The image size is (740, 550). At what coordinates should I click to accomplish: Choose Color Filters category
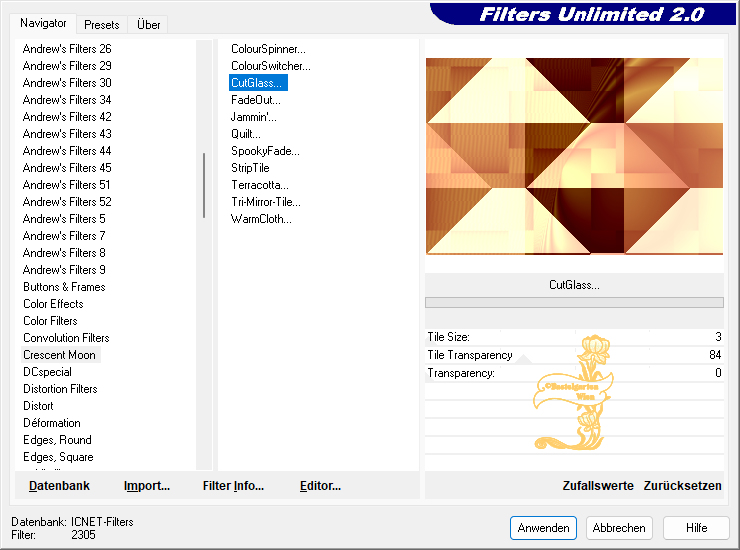(50, 321)
